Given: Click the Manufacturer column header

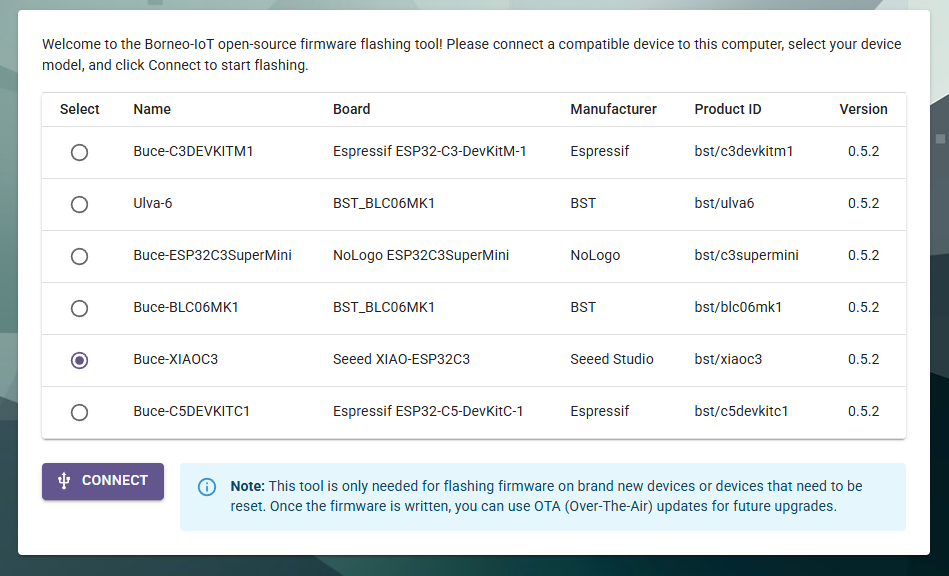Looking at the screenshot, I should [x=613, y=109].
